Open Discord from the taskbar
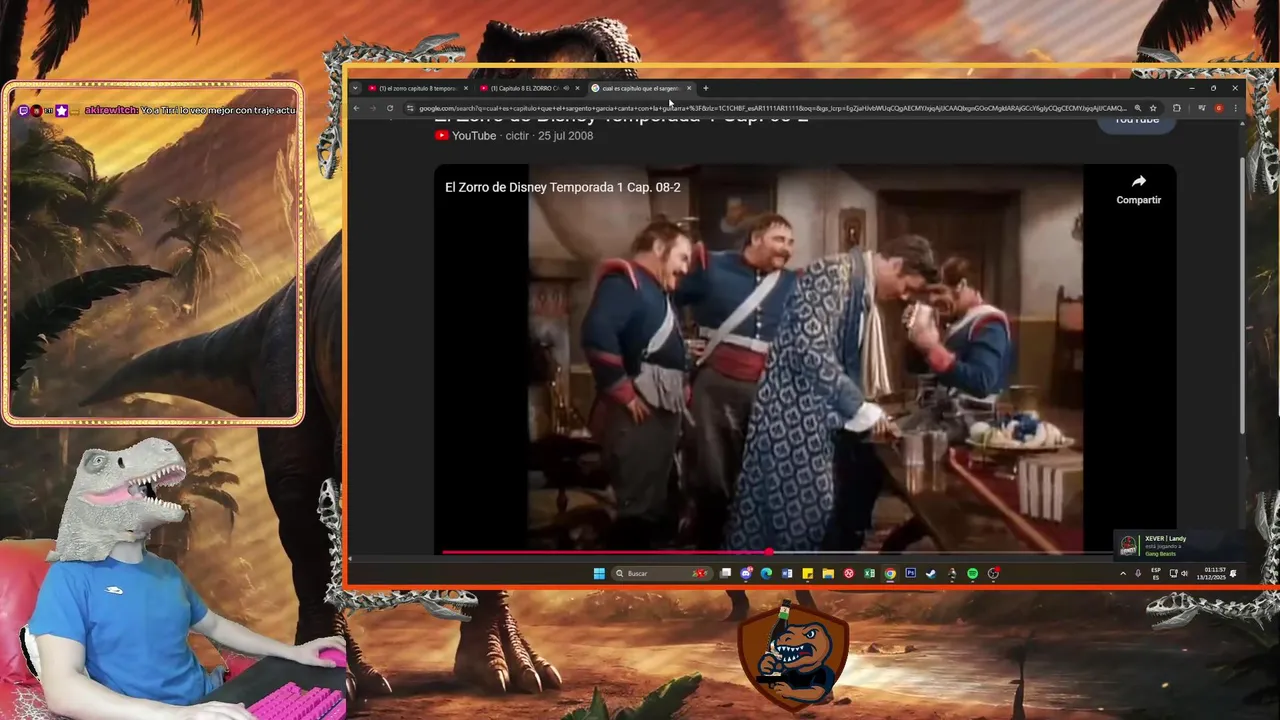The height and width of the screenshot is (720, 1280). coord(746,574)
